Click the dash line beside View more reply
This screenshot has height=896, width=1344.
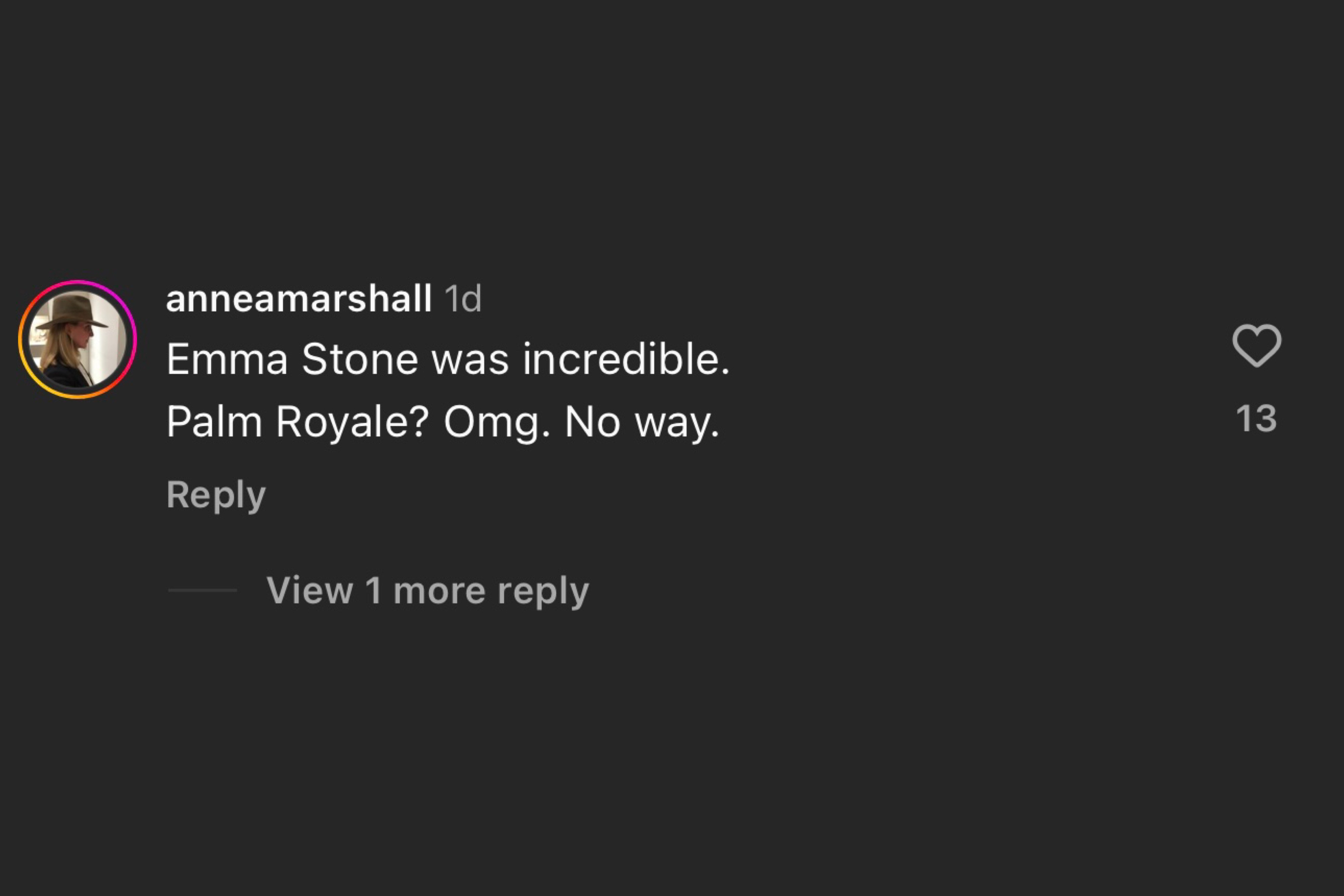coord(202,590)
